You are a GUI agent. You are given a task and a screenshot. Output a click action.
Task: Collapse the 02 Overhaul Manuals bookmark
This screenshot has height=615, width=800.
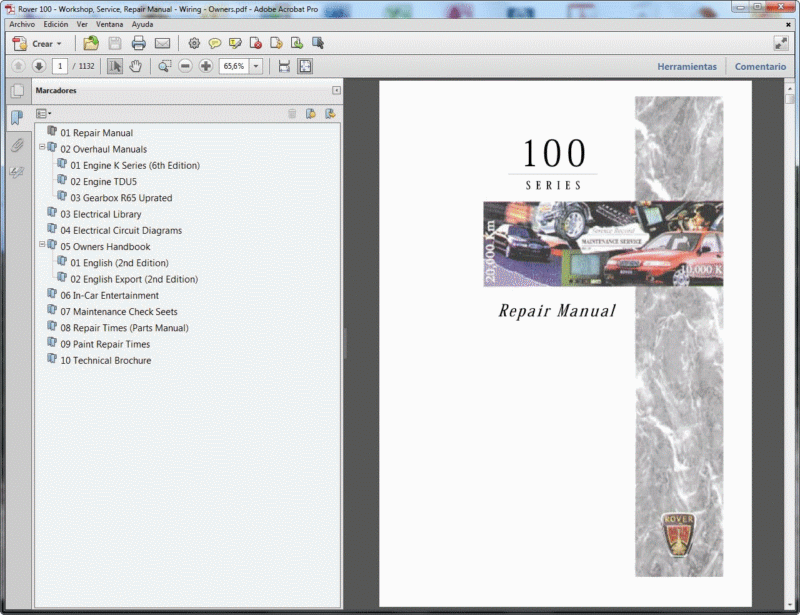tap(41, 148)
